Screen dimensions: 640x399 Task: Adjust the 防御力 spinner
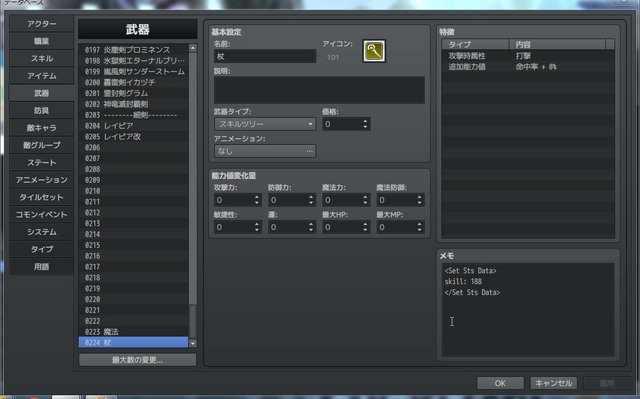[311, 200]
